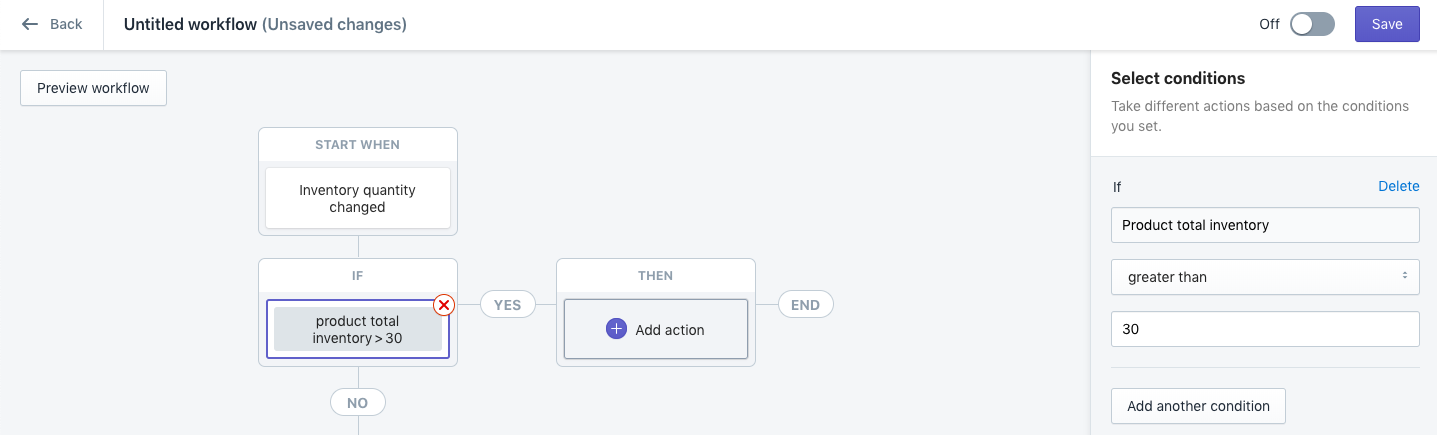Click the NO branch label
Screen dimensions: 1437x435
click(x=357, y=403)
